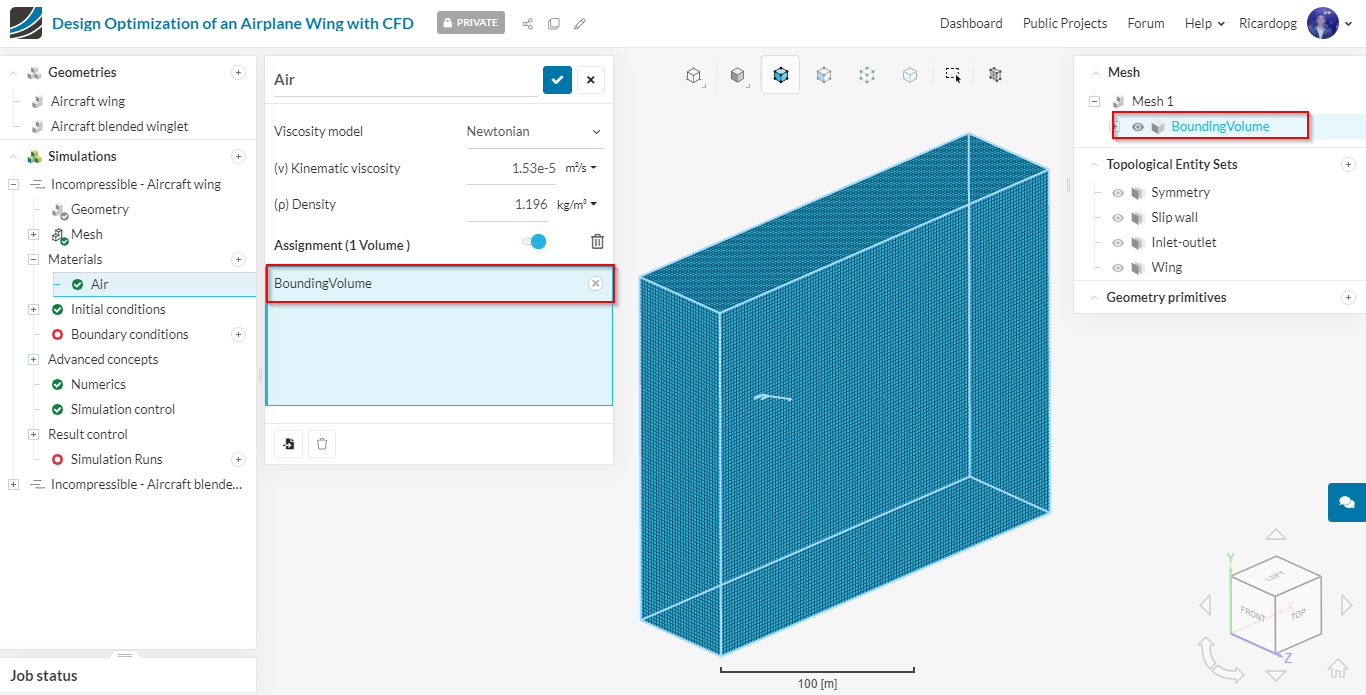
Task: Collapse the Materials tree node
Action: point(33,259)
